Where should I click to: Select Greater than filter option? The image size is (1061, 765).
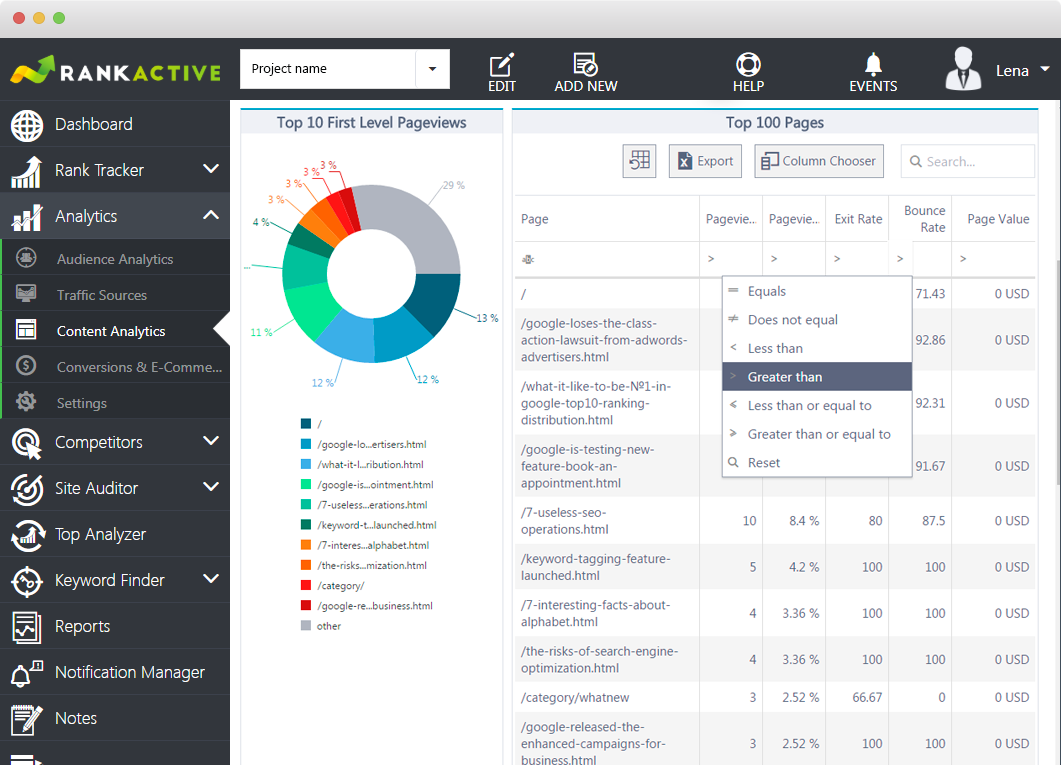coord(817,377)
